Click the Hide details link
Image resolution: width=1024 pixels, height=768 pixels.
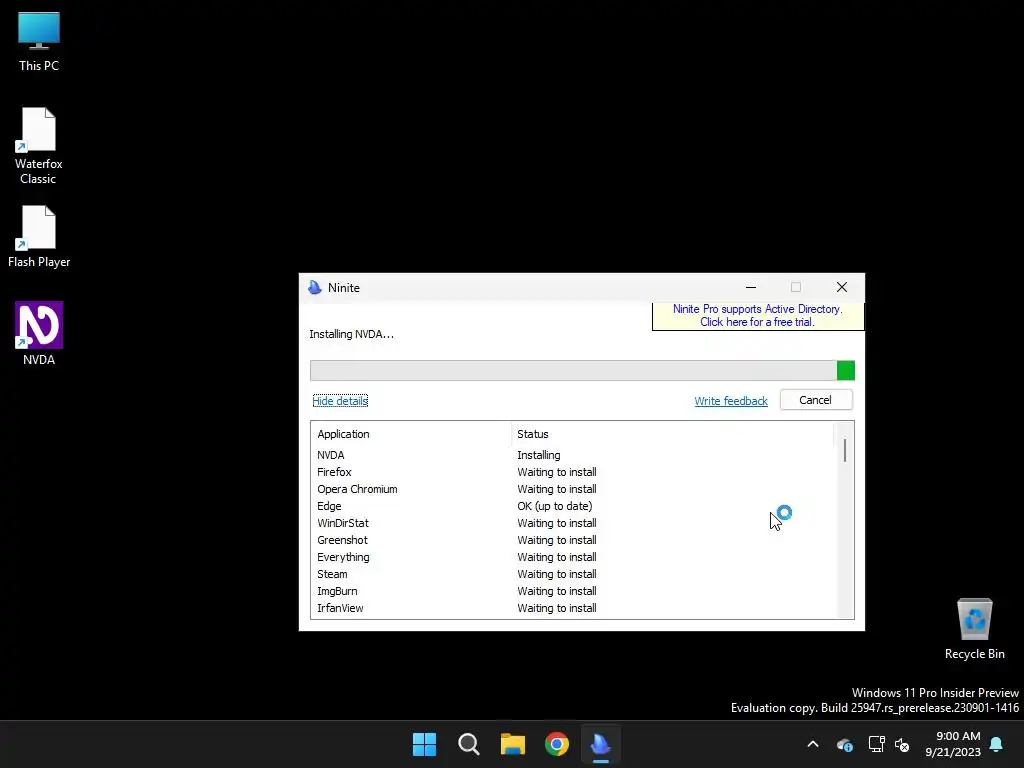point(340,401)
